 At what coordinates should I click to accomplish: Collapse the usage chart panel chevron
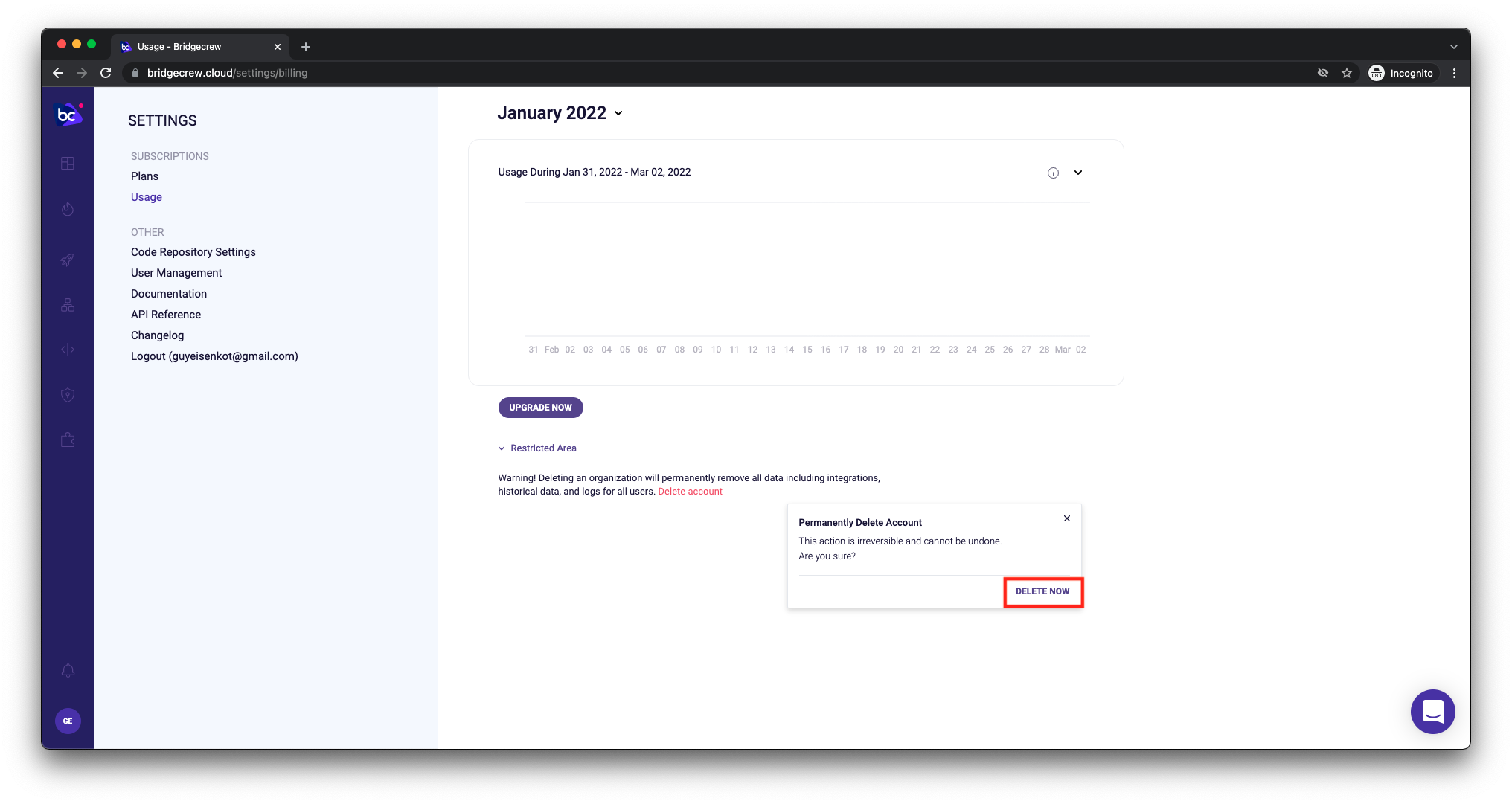point(1077,173)
